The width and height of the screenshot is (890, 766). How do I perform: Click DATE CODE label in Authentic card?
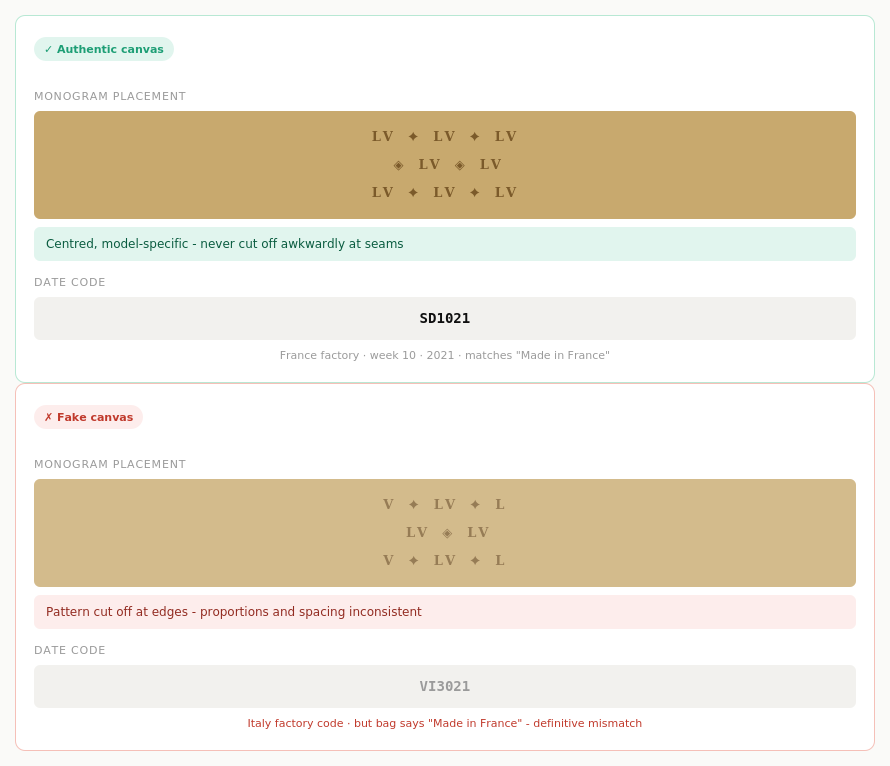(70, 282)
